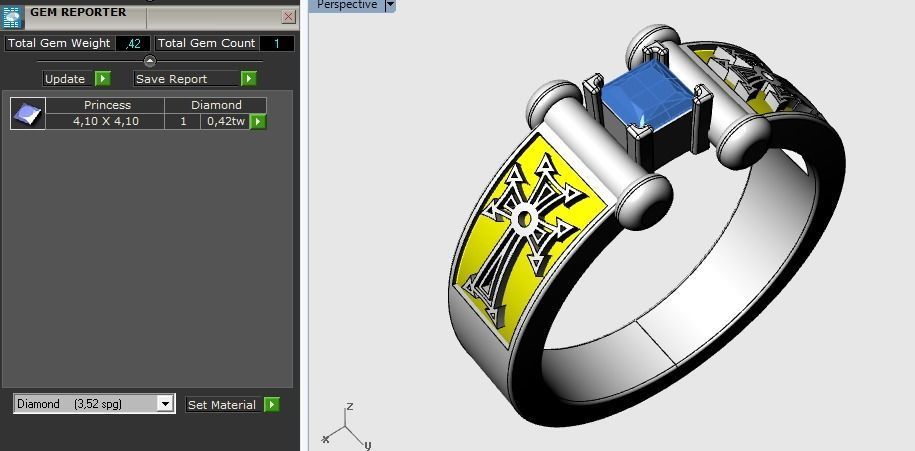Click the Gem Reporter panel icon
The image size is (915, 451).
click(x=12, y=16)
